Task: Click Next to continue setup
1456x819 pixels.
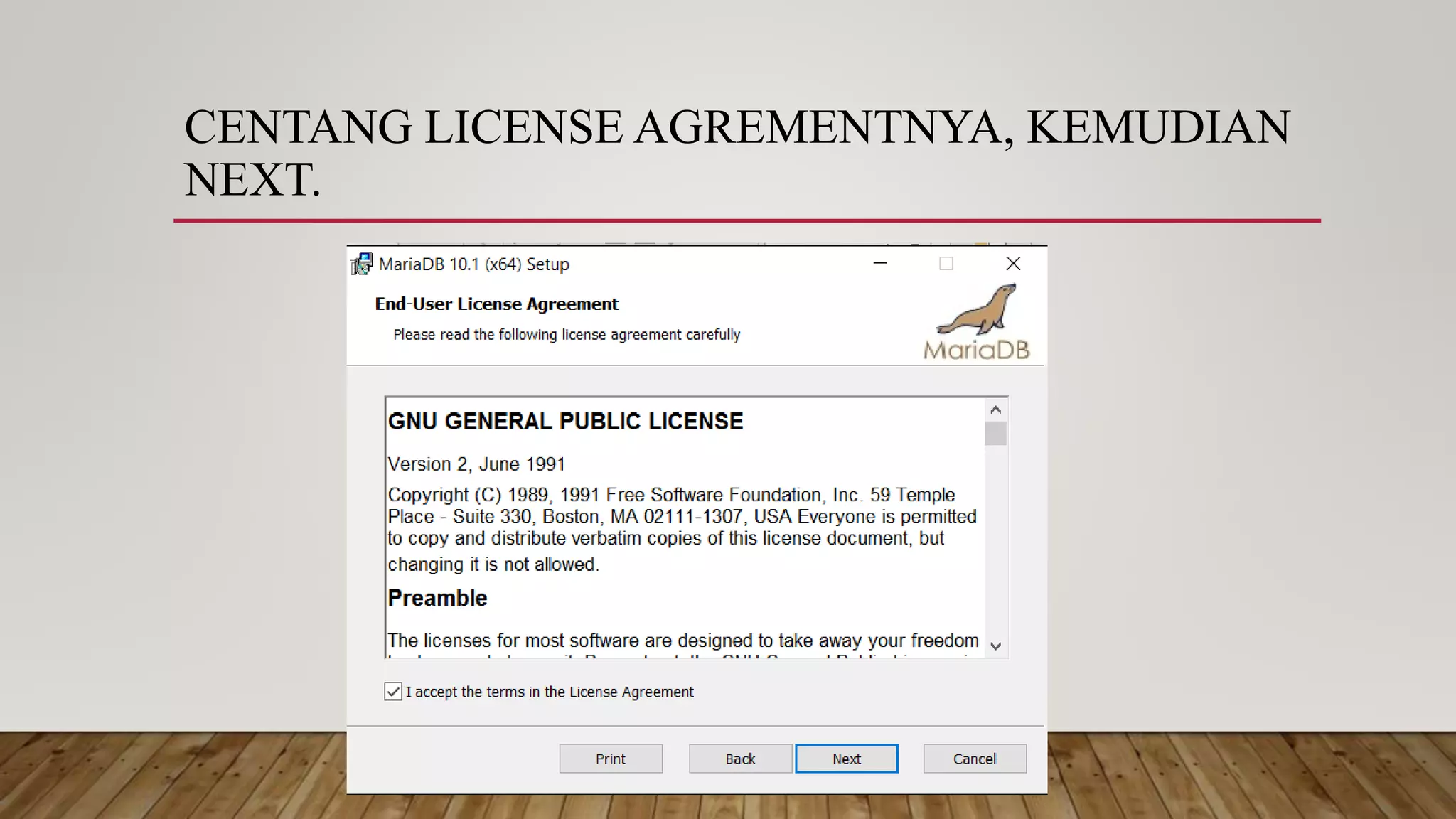Action: tap(847, 759)
